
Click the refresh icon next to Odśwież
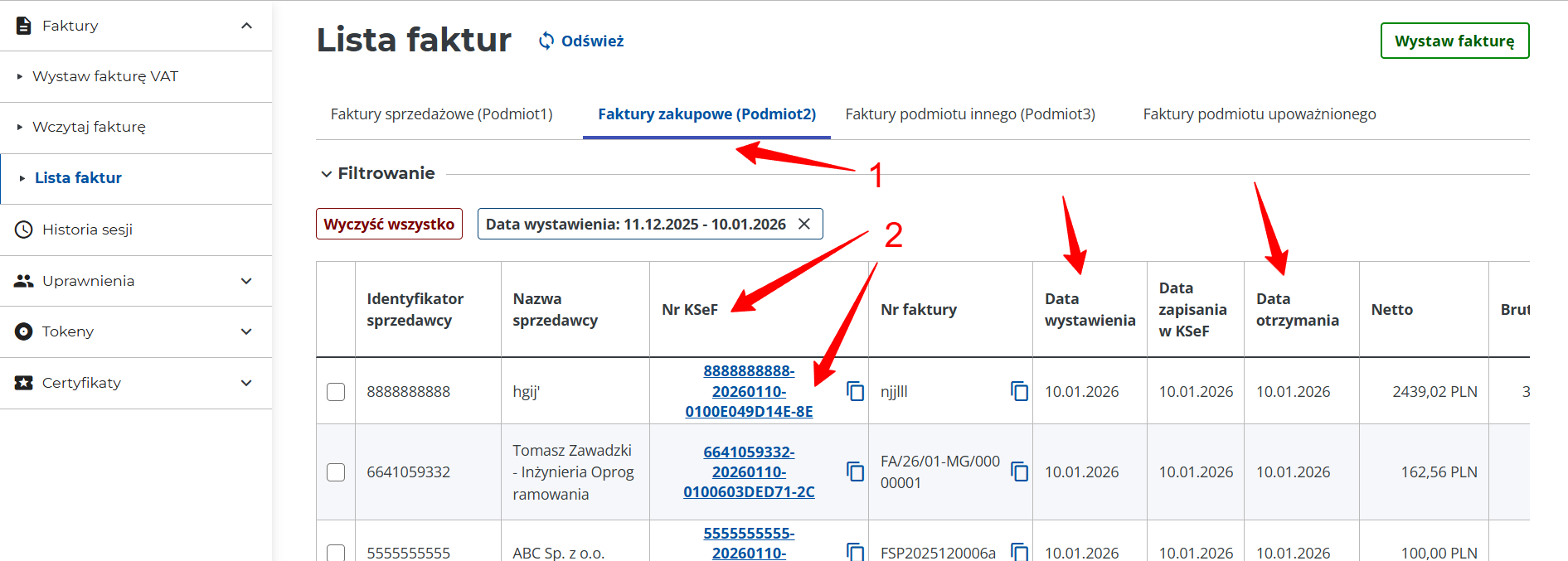tap(546, 41)
